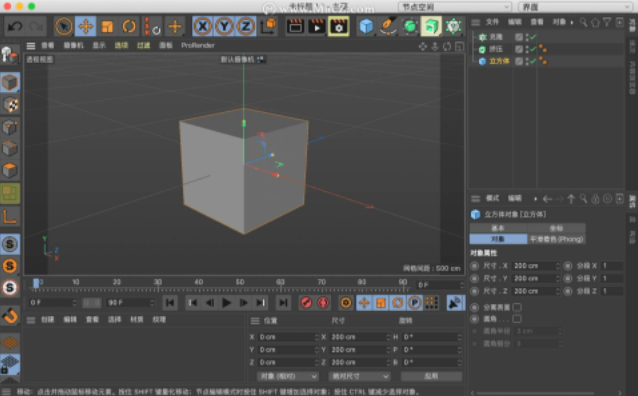This screenshot has height=396, width=638.
Task: Jump to the end of the animation
Action: [283, 302]
